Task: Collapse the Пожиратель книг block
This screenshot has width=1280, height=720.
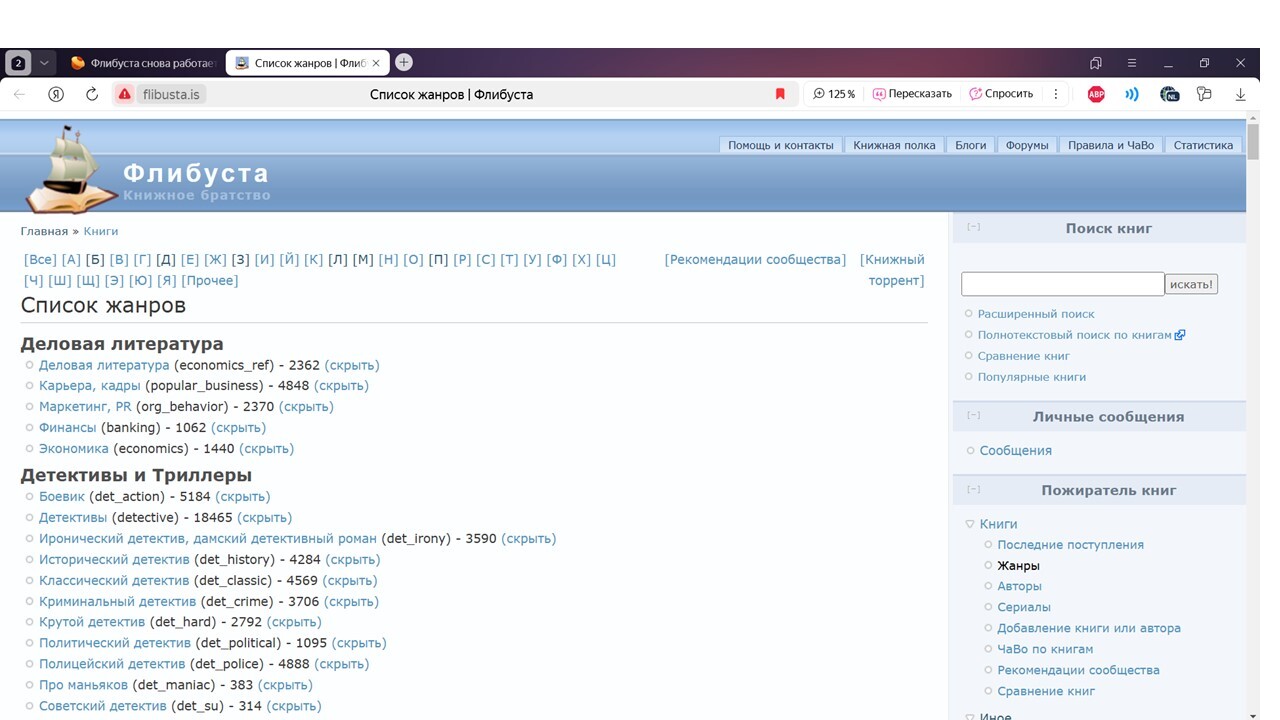Action: [x=973, y=489]
